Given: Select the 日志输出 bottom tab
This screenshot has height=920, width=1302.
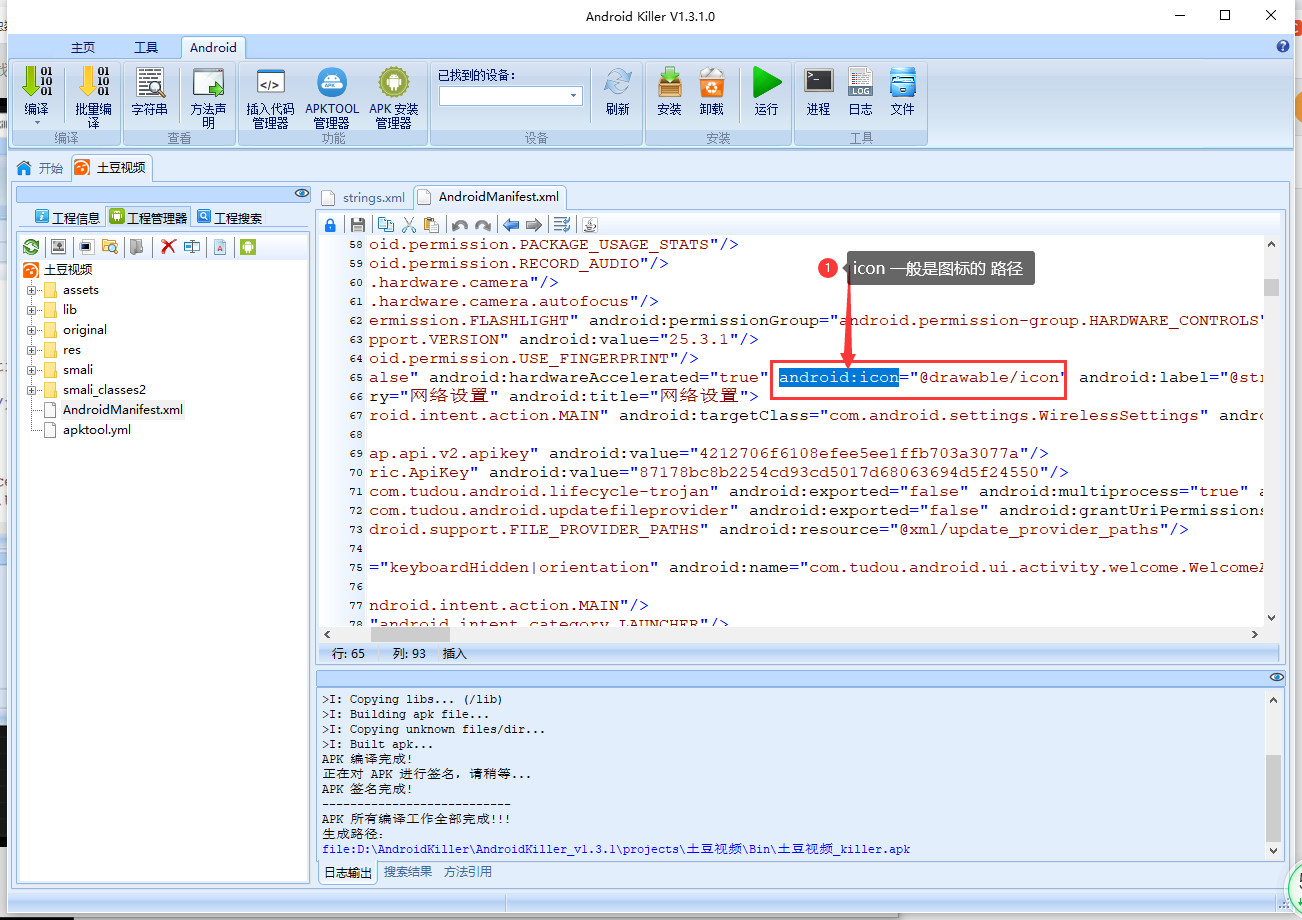Looking at the screenshot, I should [x=349, y=872].
